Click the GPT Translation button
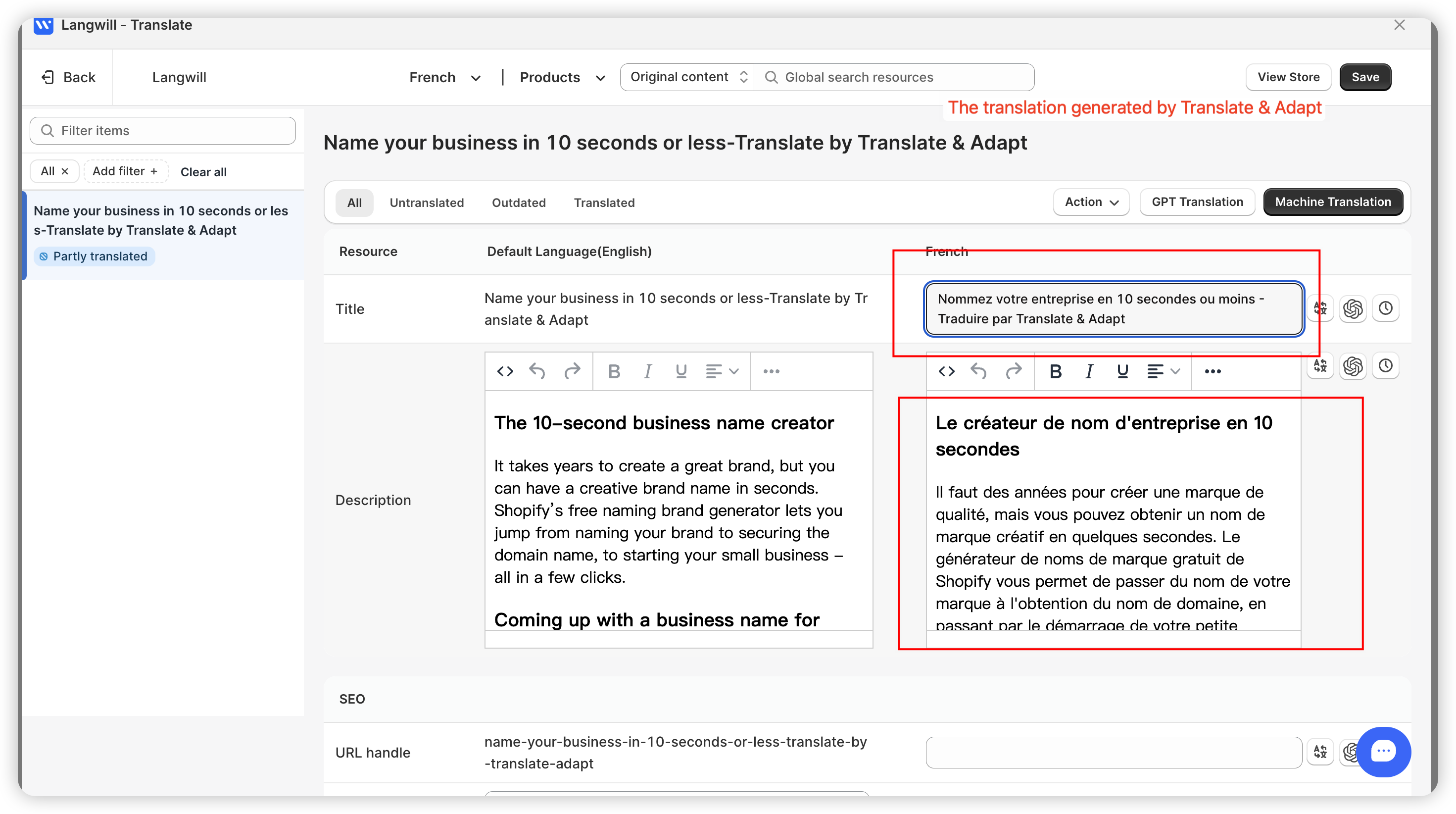 coord(1197,202)
